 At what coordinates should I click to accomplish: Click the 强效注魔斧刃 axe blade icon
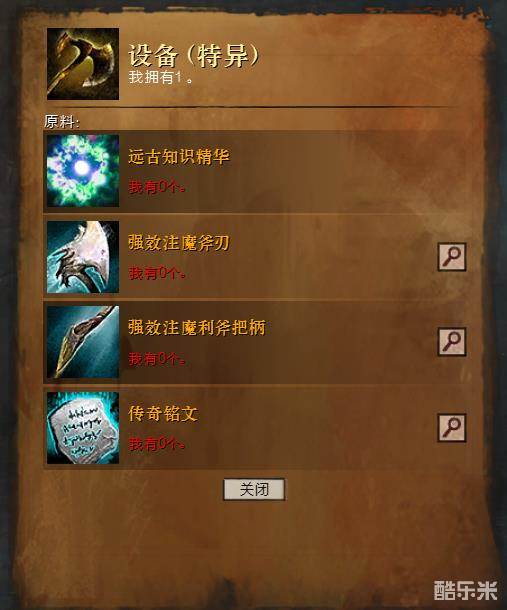(83, 257)
